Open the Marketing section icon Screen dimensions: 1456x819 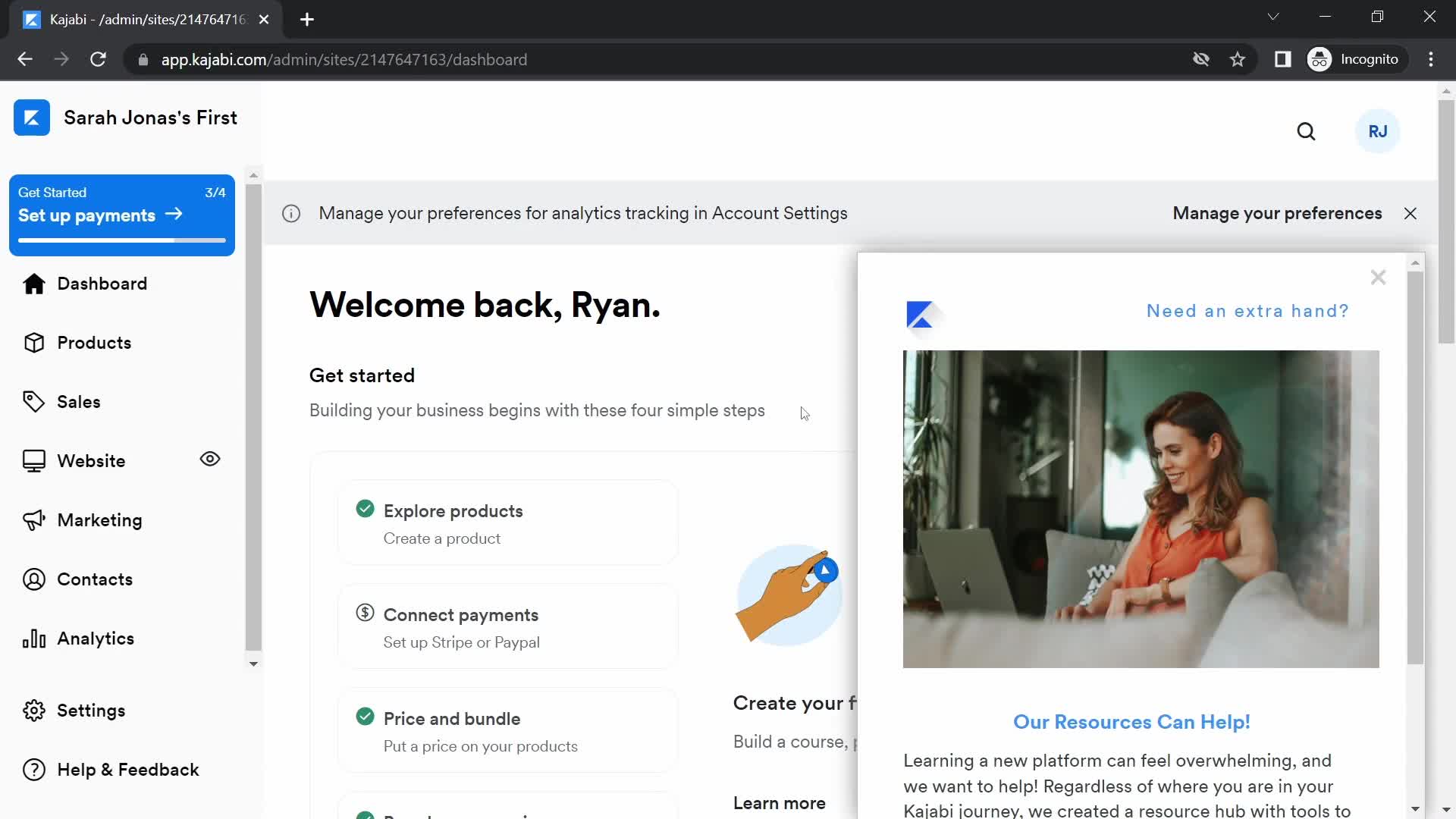pos(35,520)
